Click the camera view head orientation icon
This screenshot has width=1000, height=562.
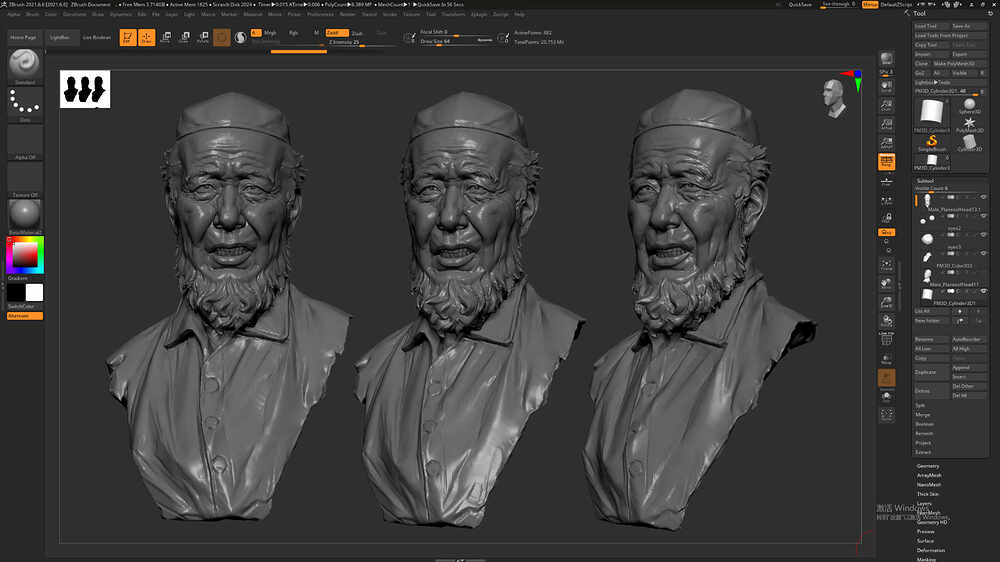[834, 98]
